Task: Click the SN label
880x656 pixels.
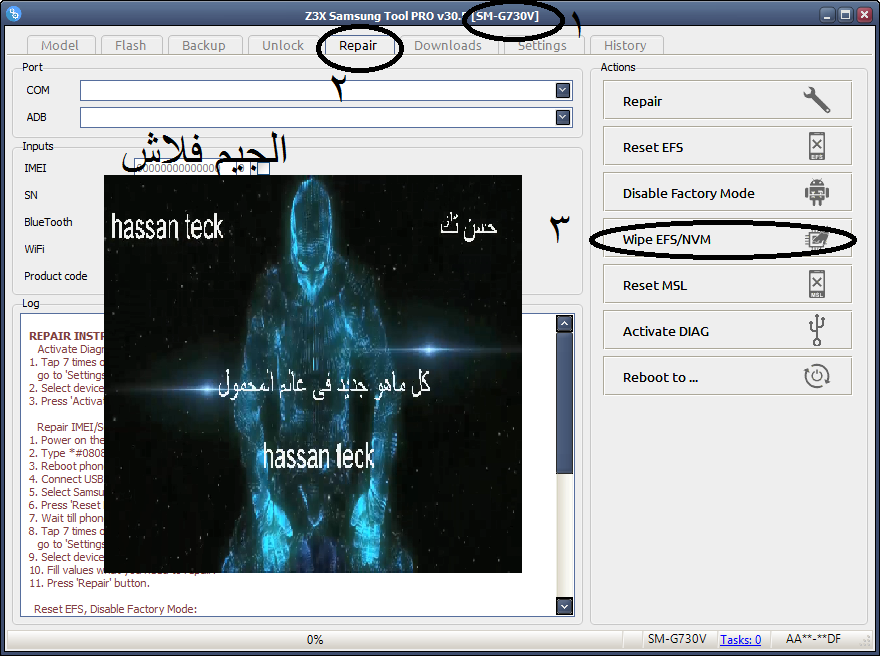Action: tap(31, 195)
